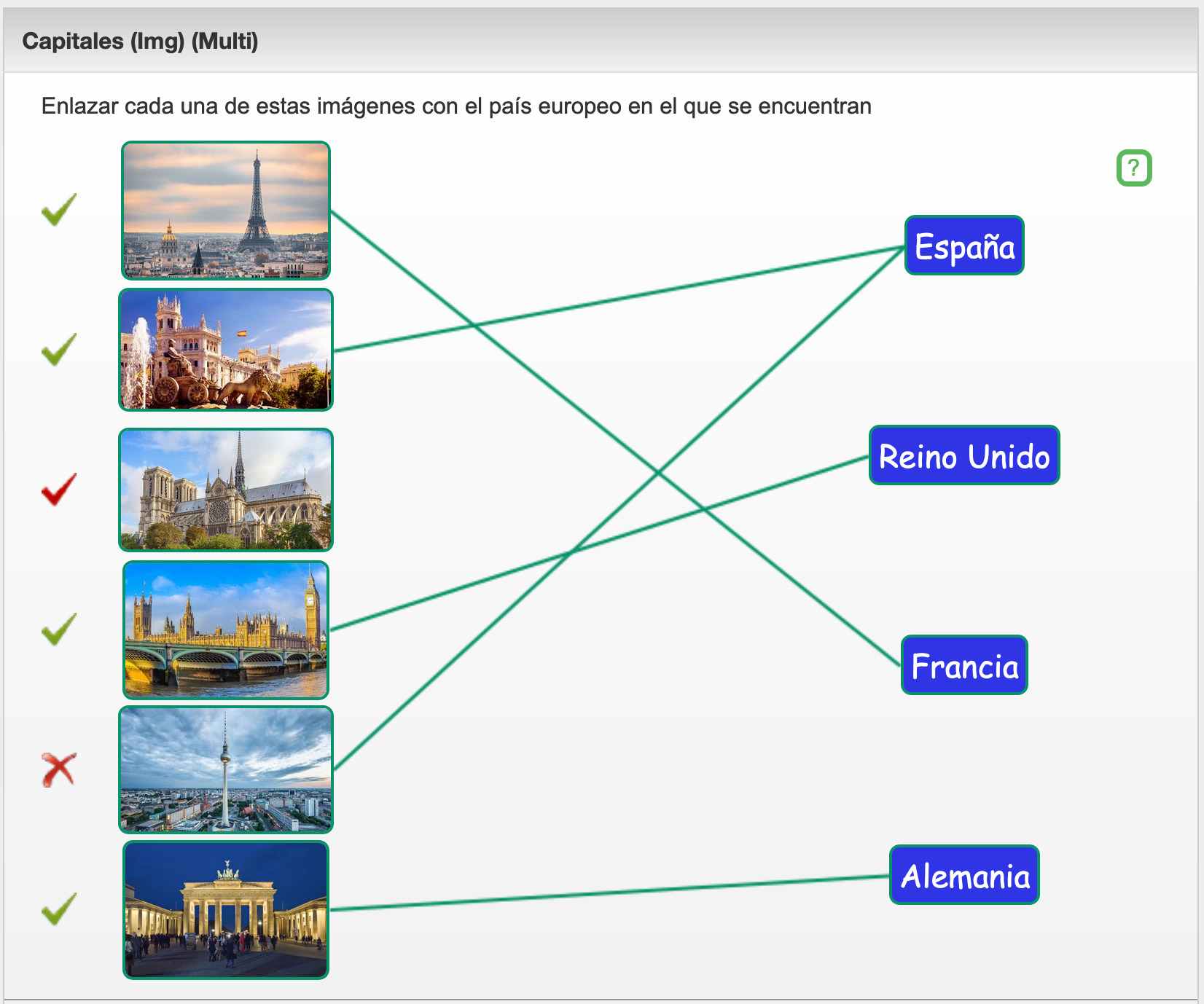Click the green checkmark beside Brandenburg Gate image
1204x1004 pixels.
59,909
